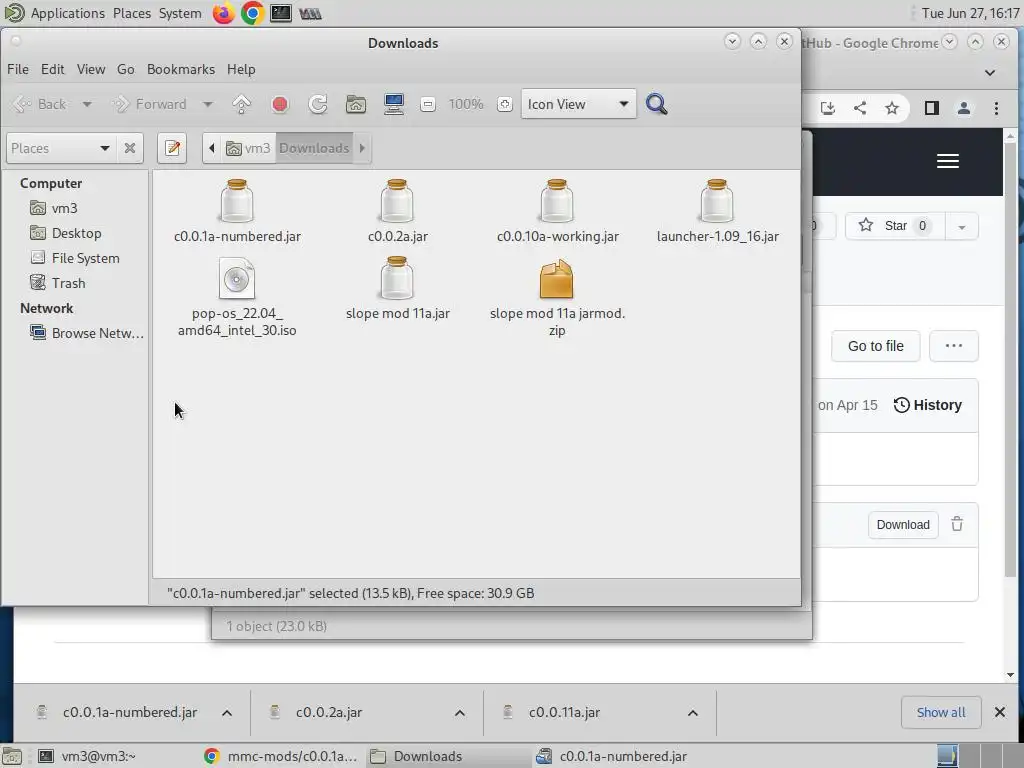Click the Computer toolbar icon
Viewport: 1024px width, 768px height.
(394, 104)
